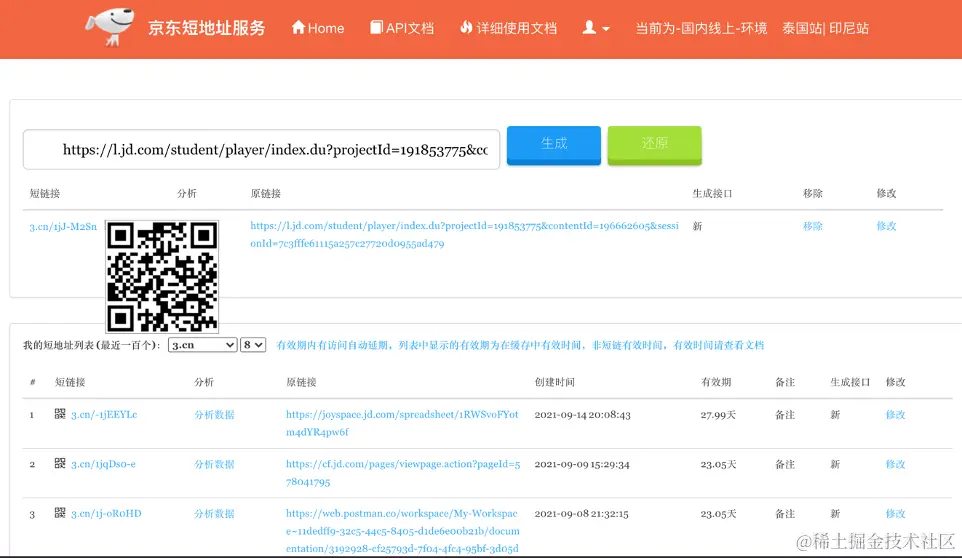Click 移除 for the generated link
This screenshot has height=558, width=962.
click(x=812, y=226)
